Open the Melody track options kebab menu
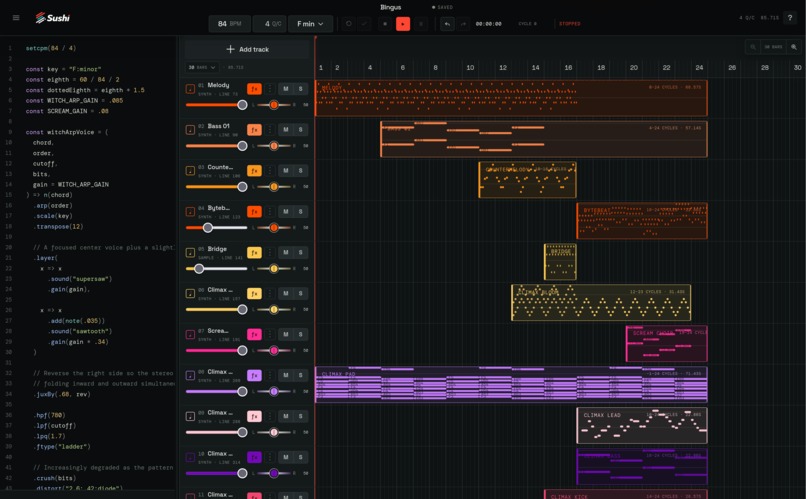 [x=270, y=89]
